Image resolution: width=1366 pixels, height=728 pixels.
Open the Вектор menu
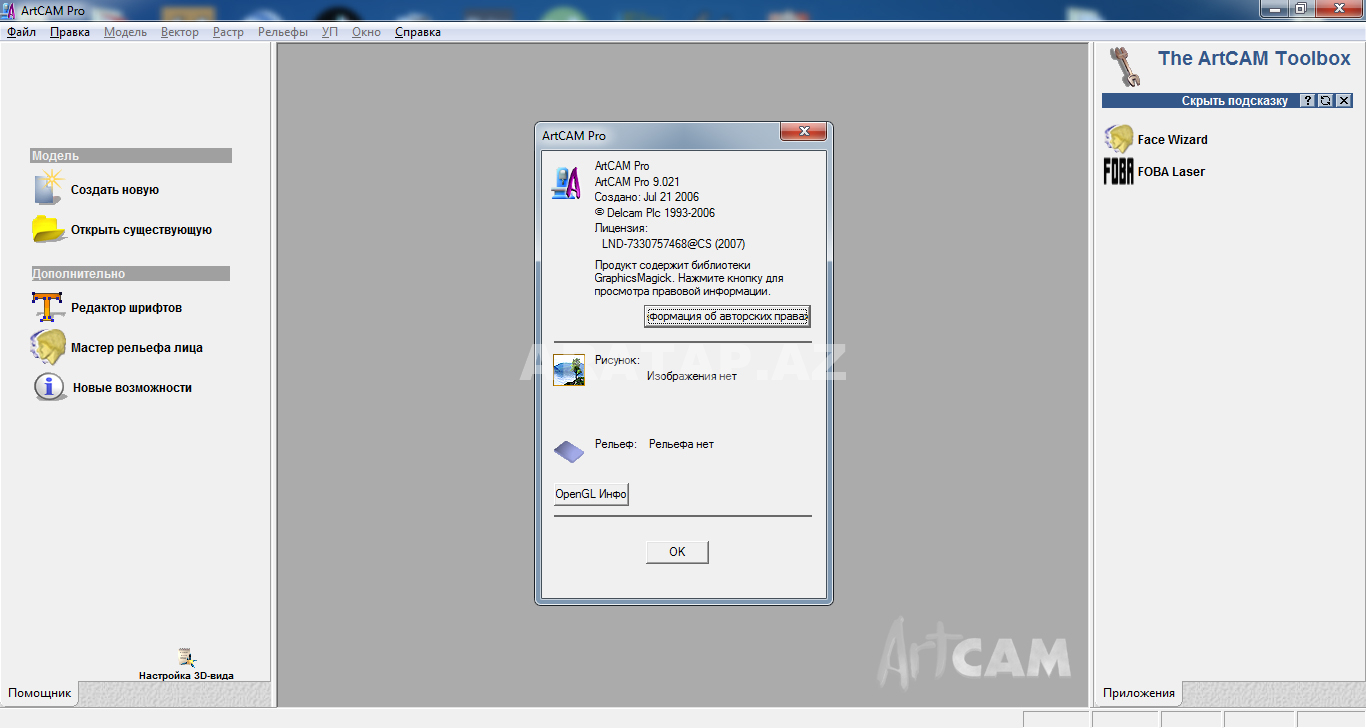click(x=180, y=32)
